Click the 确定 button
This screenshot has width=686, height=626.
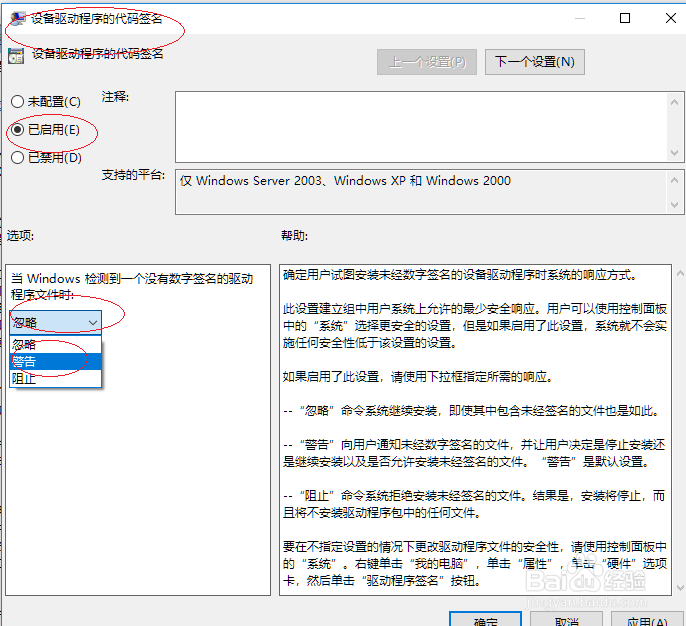tap(486, 620)
